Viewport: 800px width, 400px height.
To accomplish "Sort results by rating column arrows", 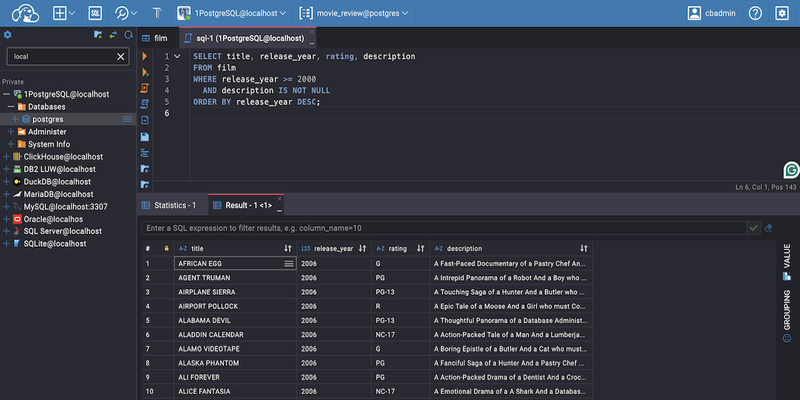I will pos(420,248).
